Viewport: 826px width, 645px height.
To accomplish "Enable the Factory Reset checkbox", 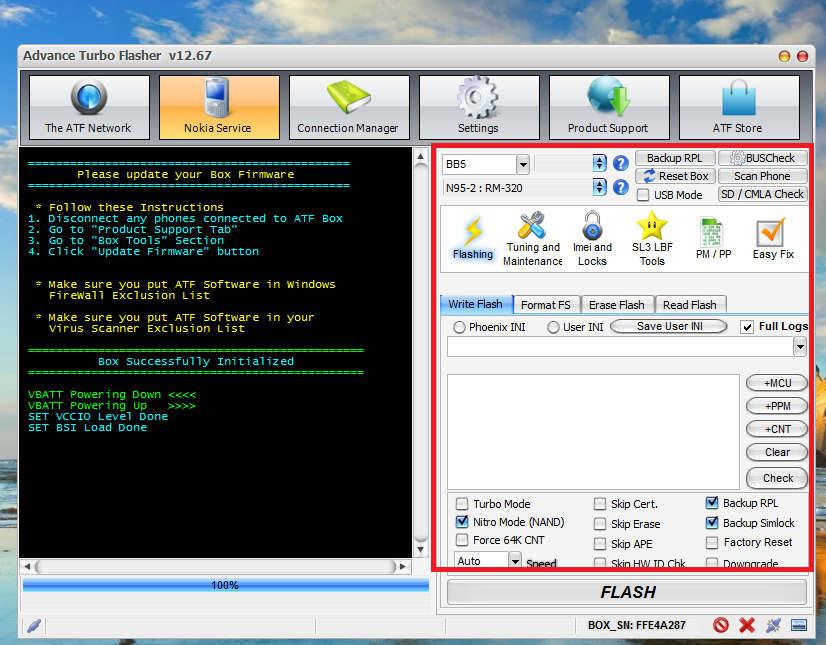I will [712, 542].
